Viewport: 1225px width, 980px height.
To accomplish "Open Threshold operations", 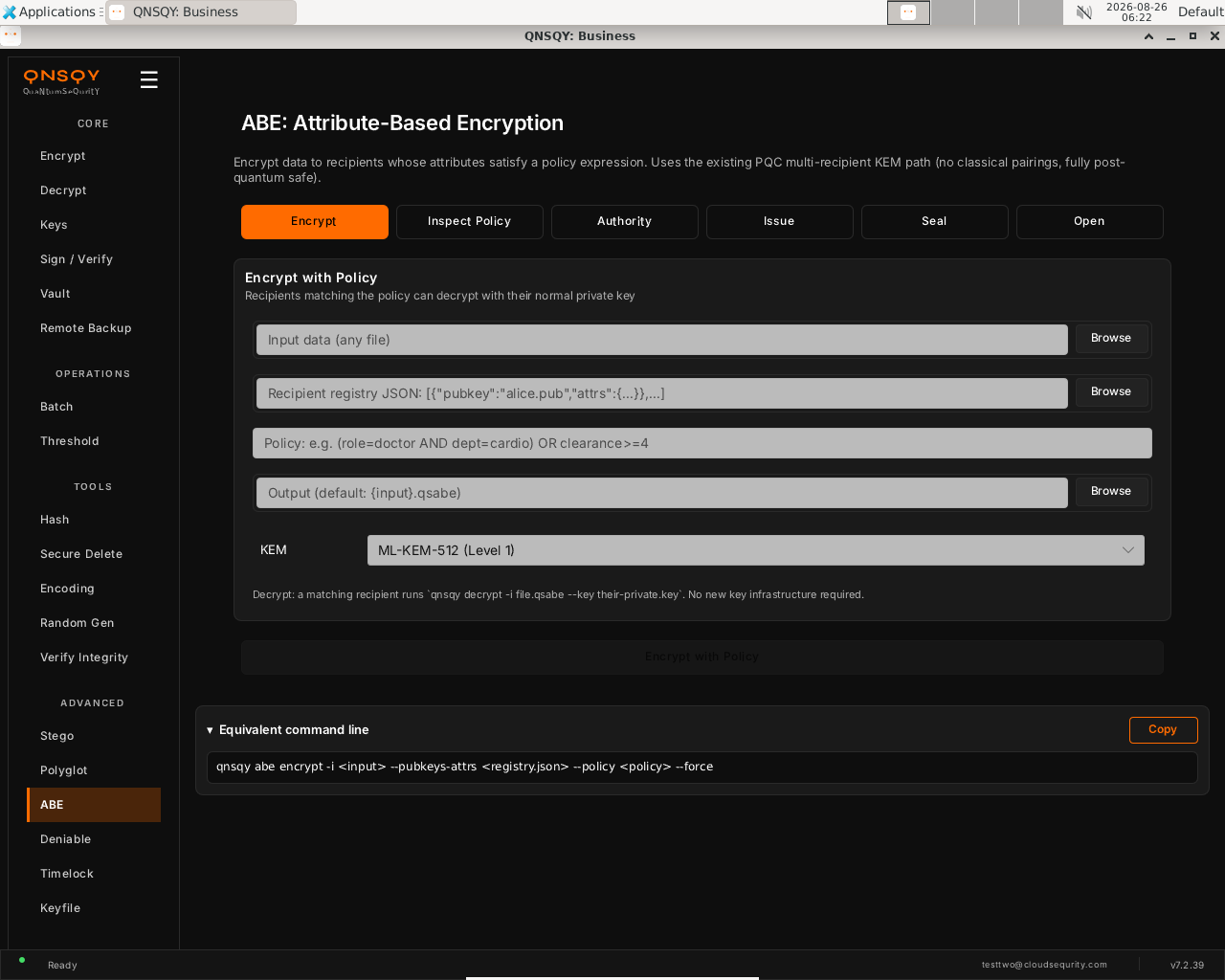I will (x=94, y=441).
